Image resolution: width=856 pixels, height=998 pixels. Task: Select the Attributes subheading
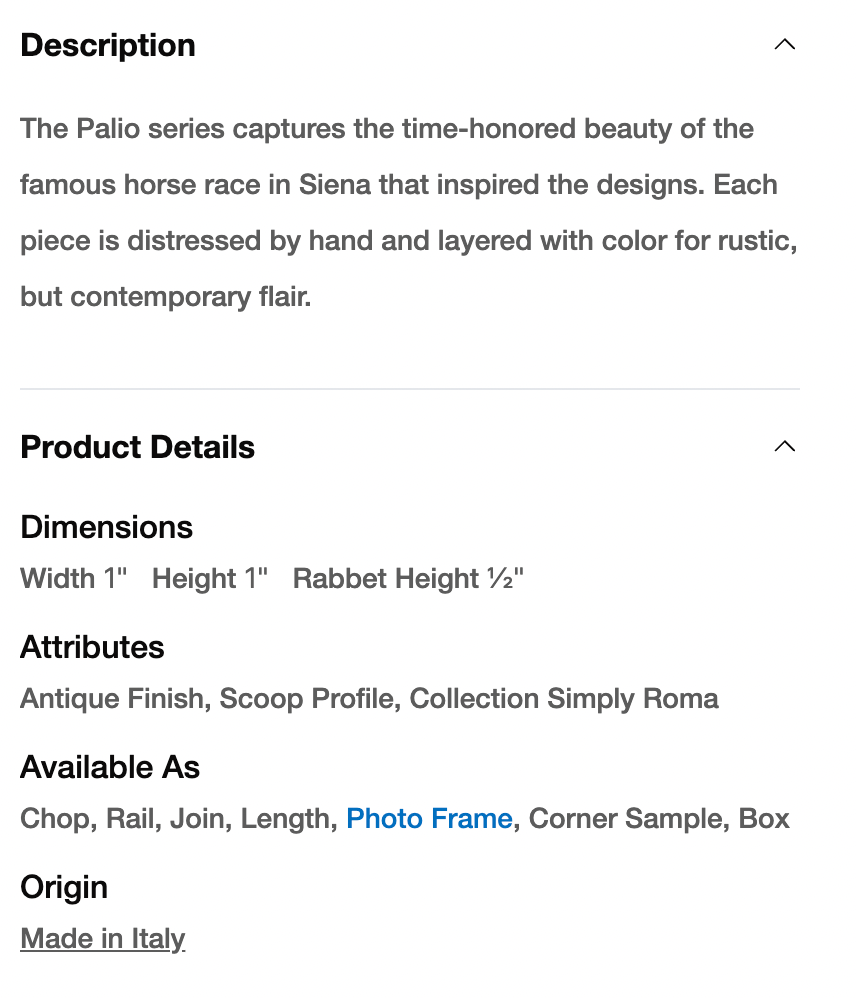click(92, 647)
